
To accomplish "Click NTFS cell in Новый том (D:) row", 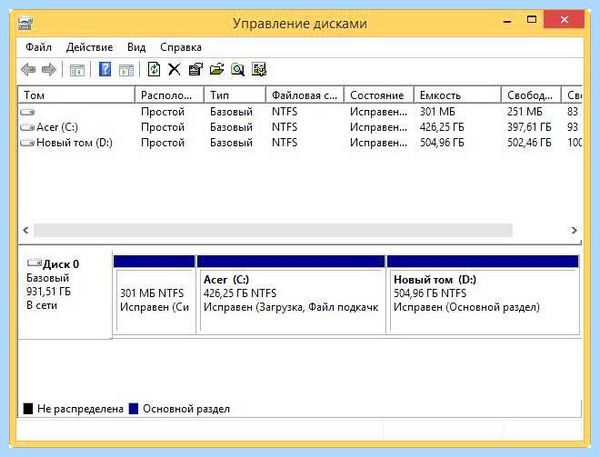I will [284, 143].
